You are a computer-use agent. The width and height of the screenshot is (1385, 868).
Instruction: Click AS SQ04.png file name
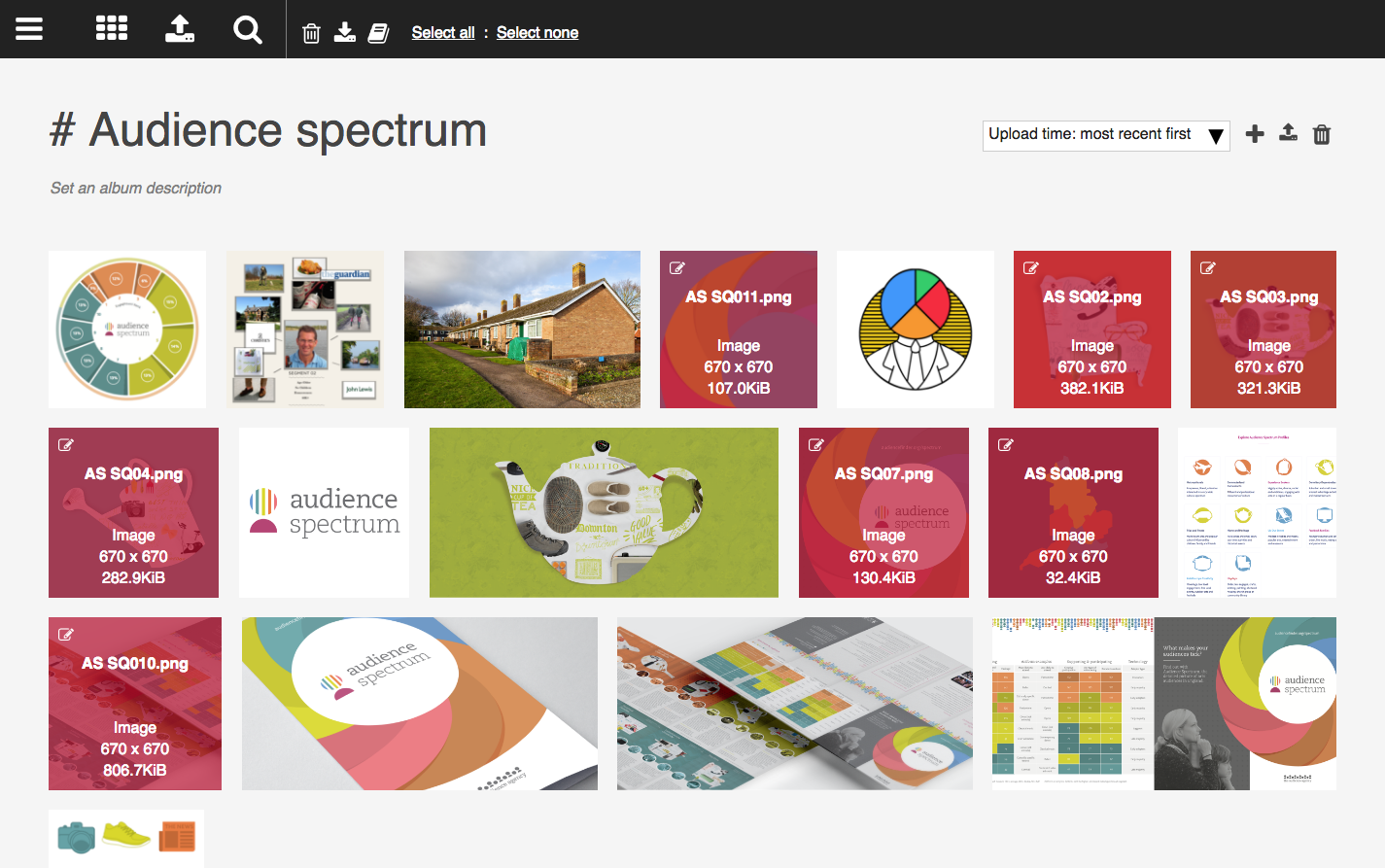click(133, 474)
